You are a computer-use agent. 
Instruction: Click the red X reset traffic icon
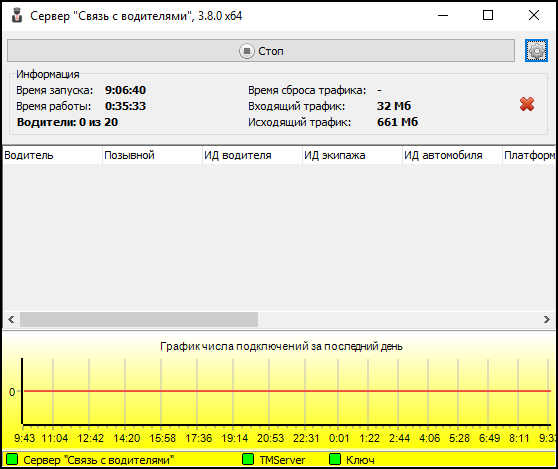(527, 104)
